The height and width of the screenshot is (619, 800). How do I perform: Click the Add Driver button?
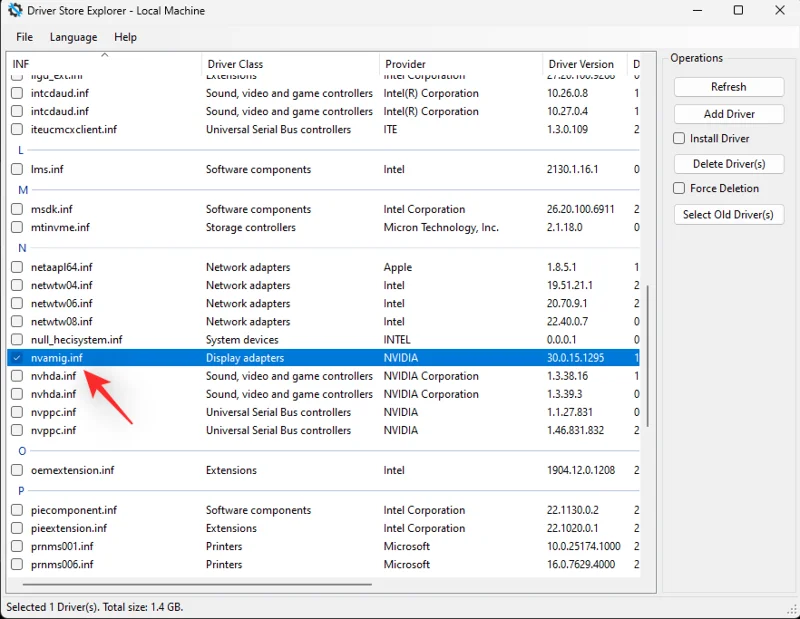(728, 113)
